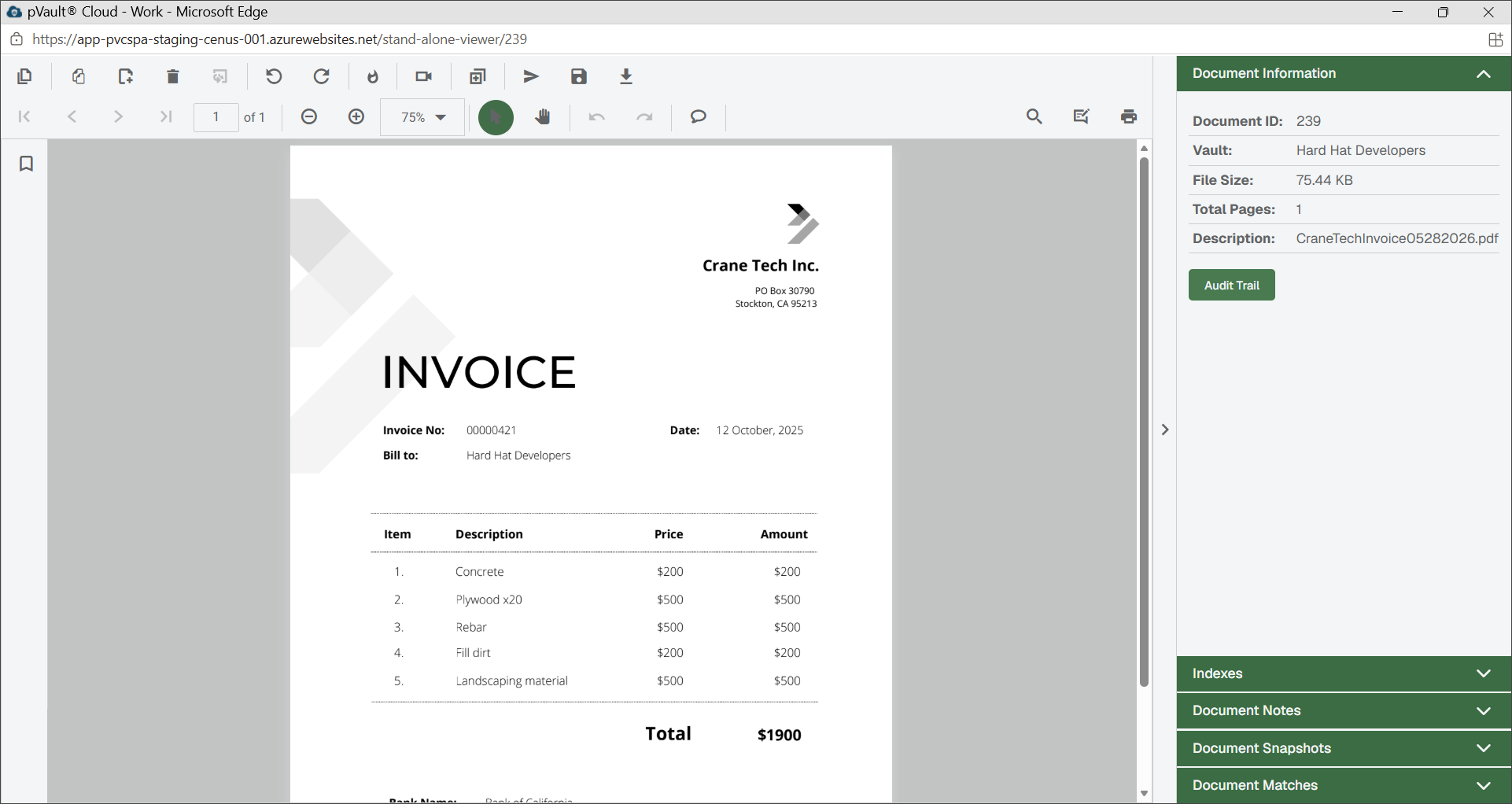Open the 75% zoom level dropdown
Screen dimensions: 1512x804
(422, 117)
